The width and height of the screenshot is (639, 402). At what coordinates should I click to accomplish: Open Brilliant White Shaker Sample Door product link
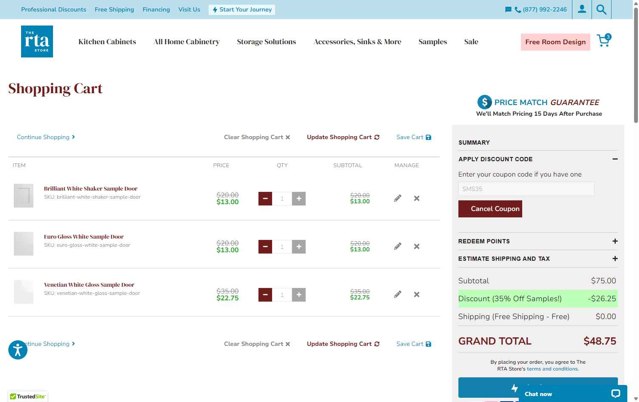coord(90,188)
